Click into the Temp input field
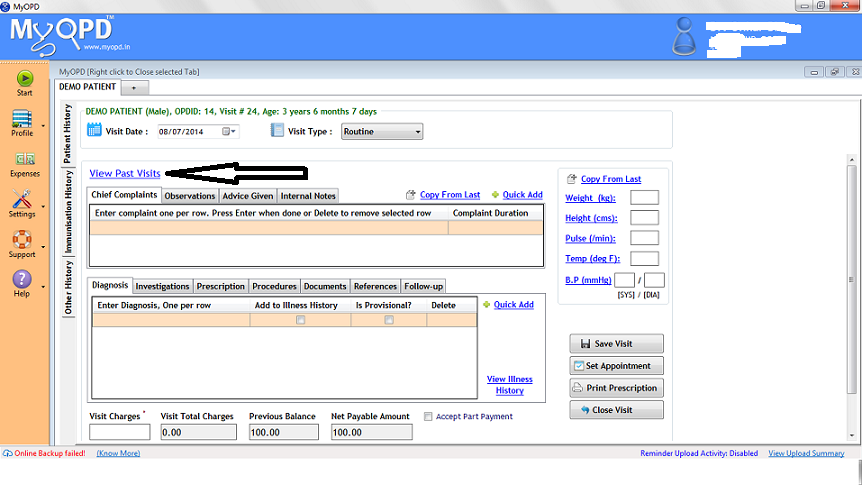Screen dimensions: 862x485 [x=644, y=258]
